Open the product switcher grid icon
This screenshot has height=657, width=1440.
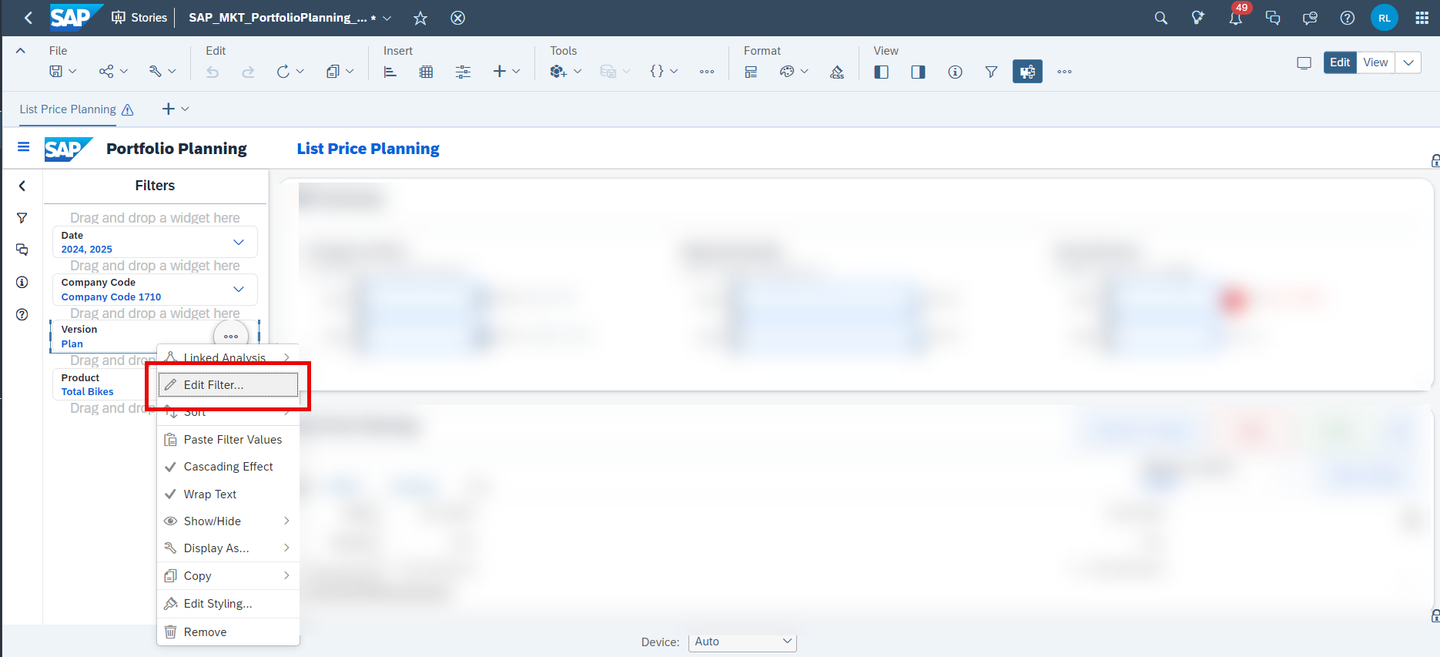point(1422,18)
